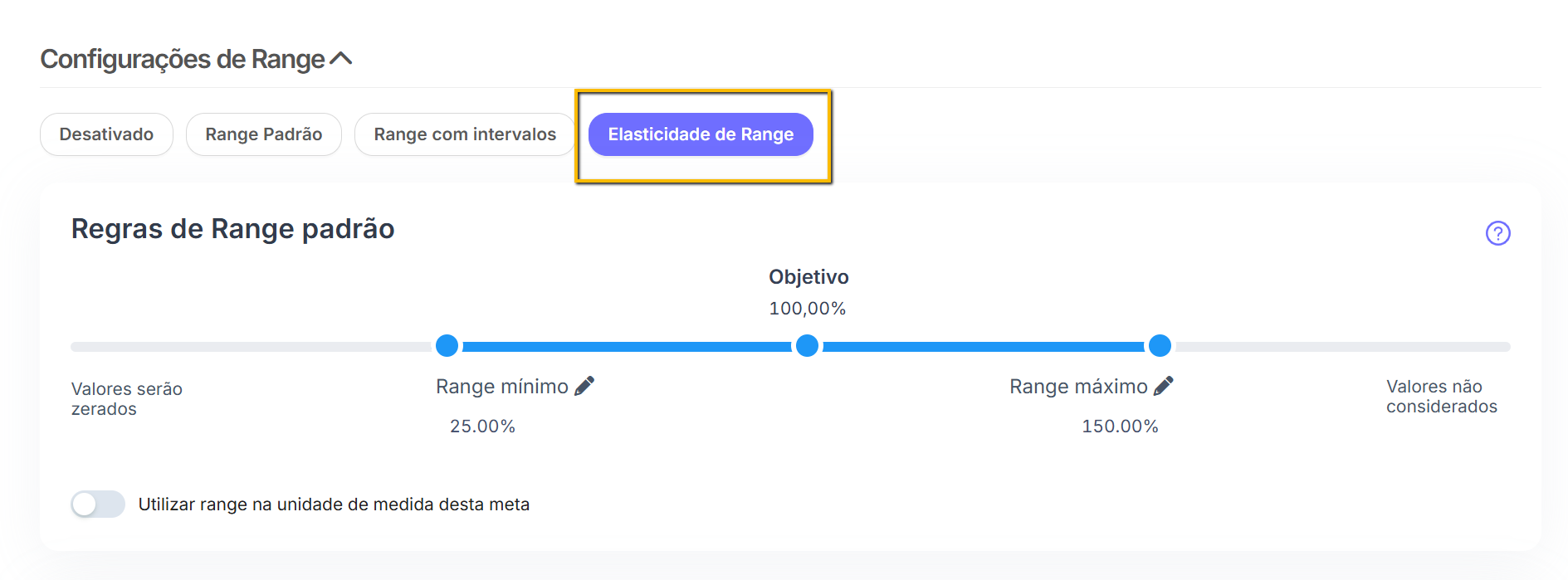Click the blue track between mínimo and Objetivo
Screen dimensions: 1568x580
(x=627, y=346)
